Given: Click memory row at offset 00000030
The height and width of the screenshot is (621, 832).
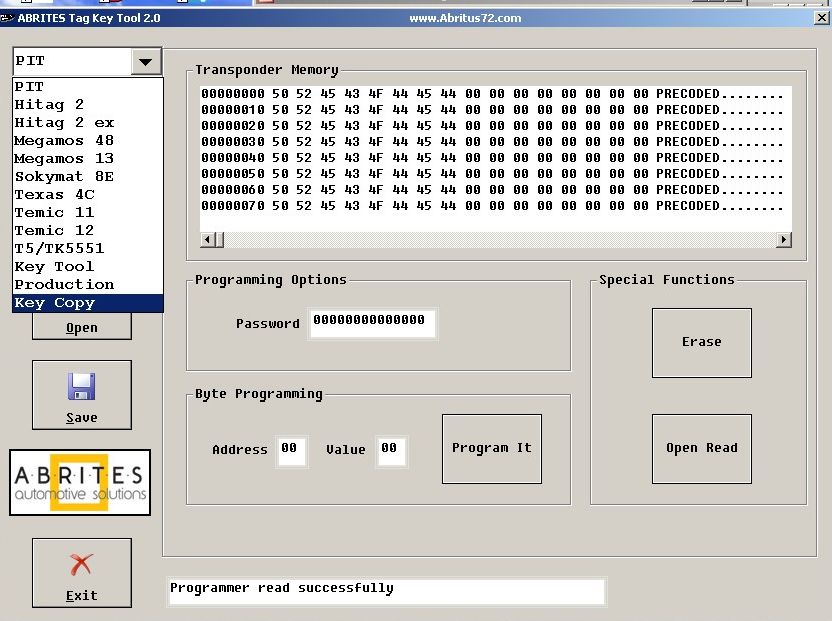Looking at the screenshot, I should point(492,142).
